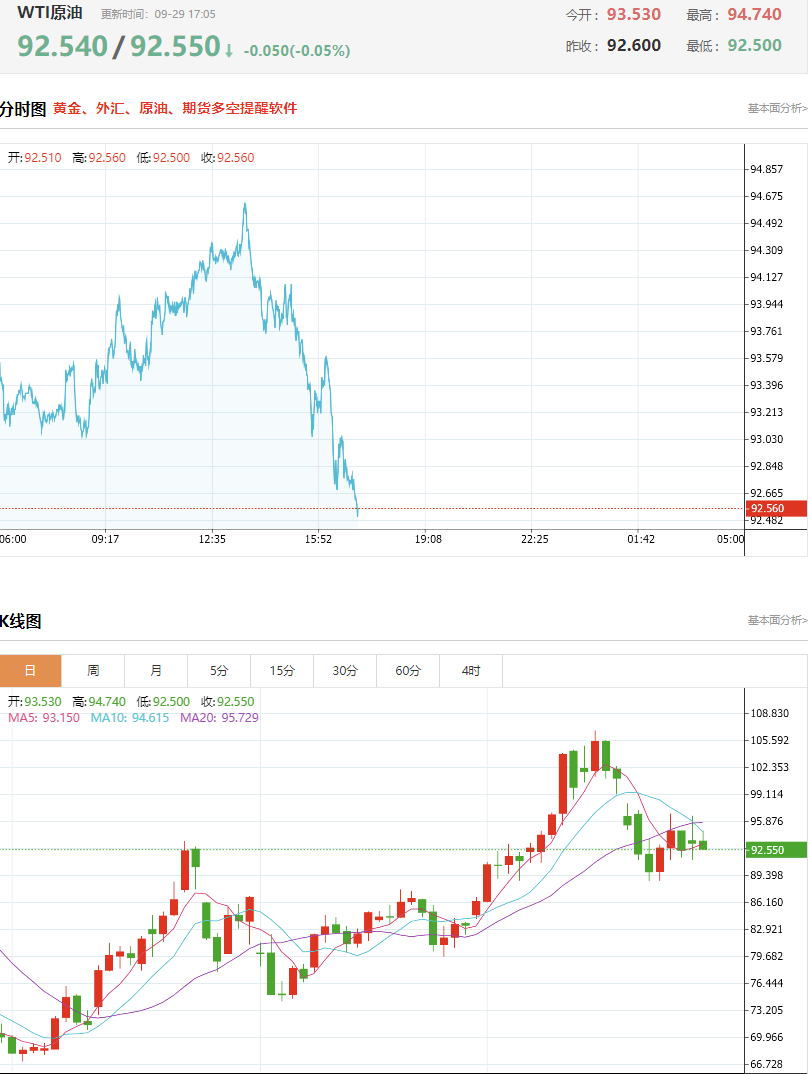Viewport: 808px width, 1074px height.
Task: Click the MA5: 93.150 legend value
Action: (x=44, y=718)
